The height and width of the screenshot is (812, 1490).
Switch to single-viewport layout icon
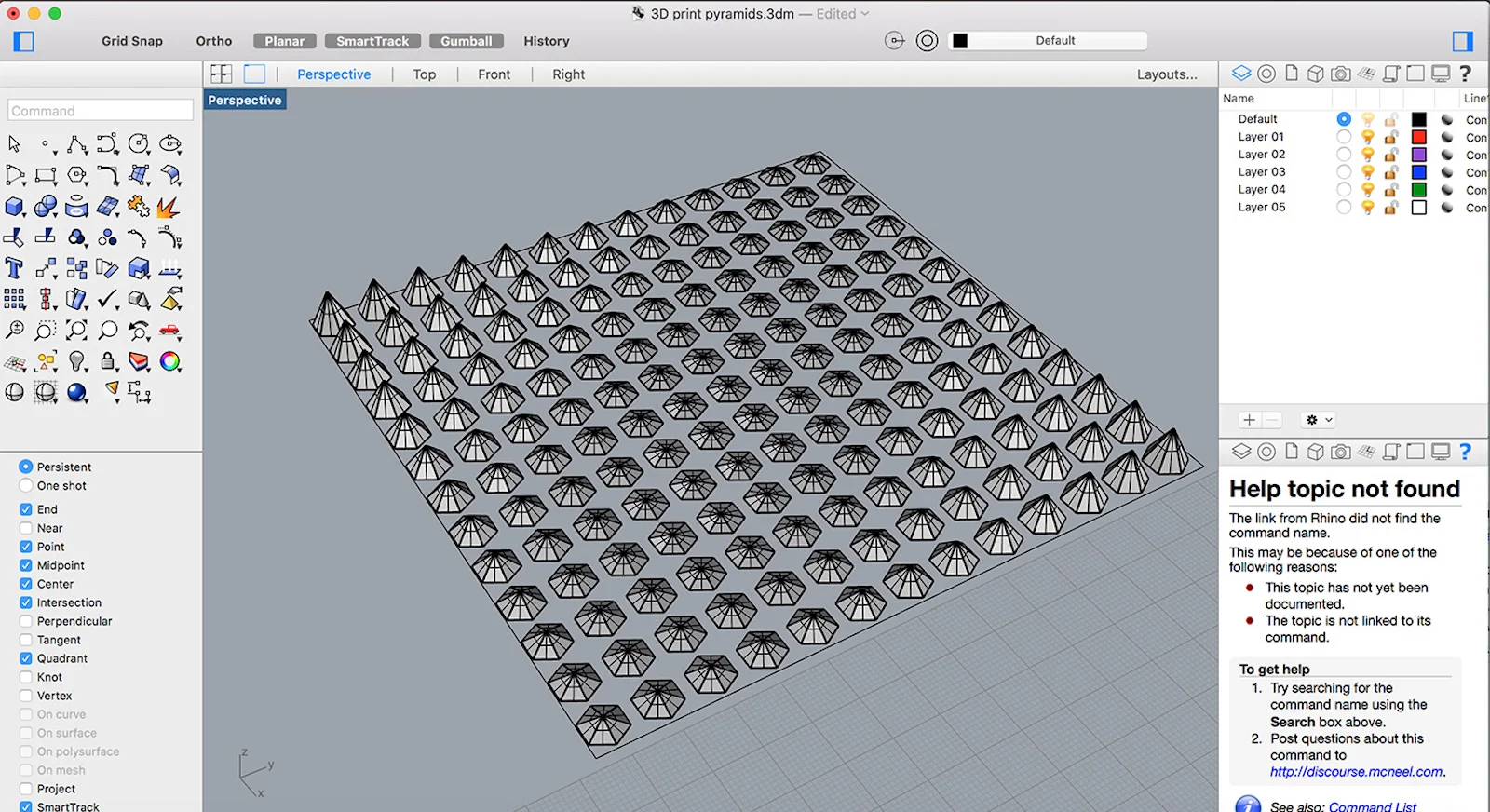click(254, 74)
